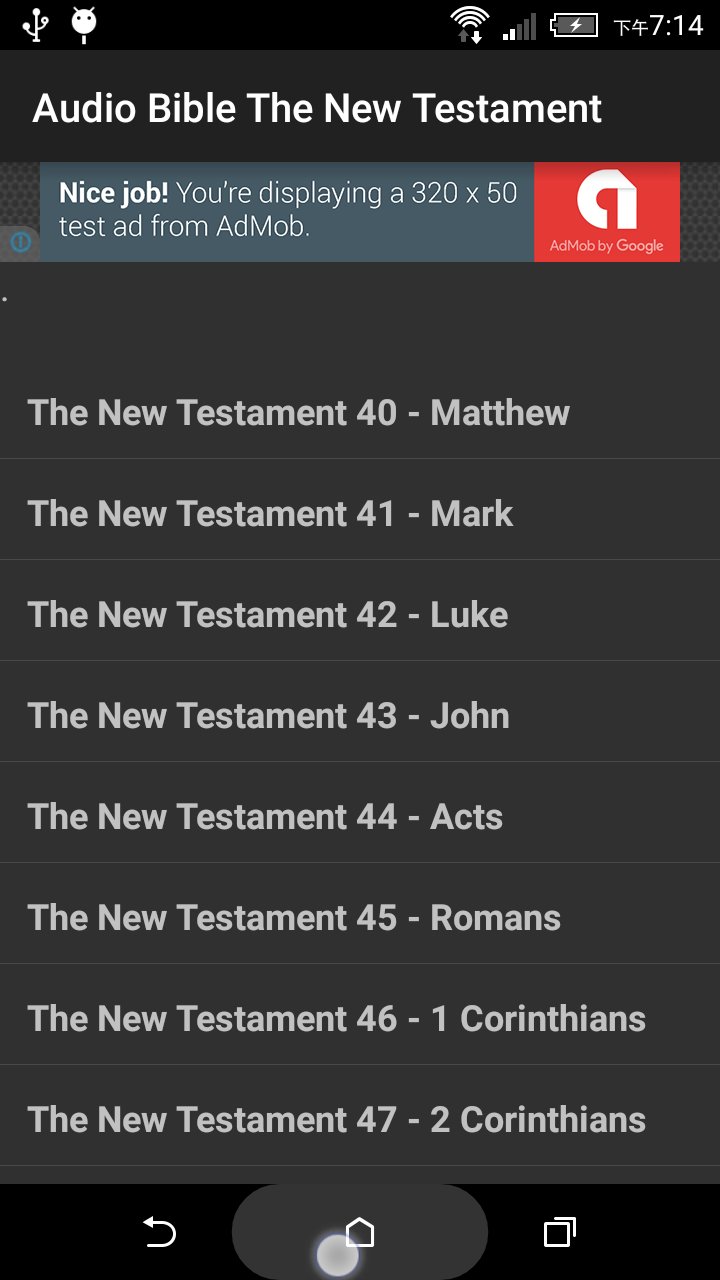
Task: Tap the battery charging status icon
Action: [x=573, y=25]
